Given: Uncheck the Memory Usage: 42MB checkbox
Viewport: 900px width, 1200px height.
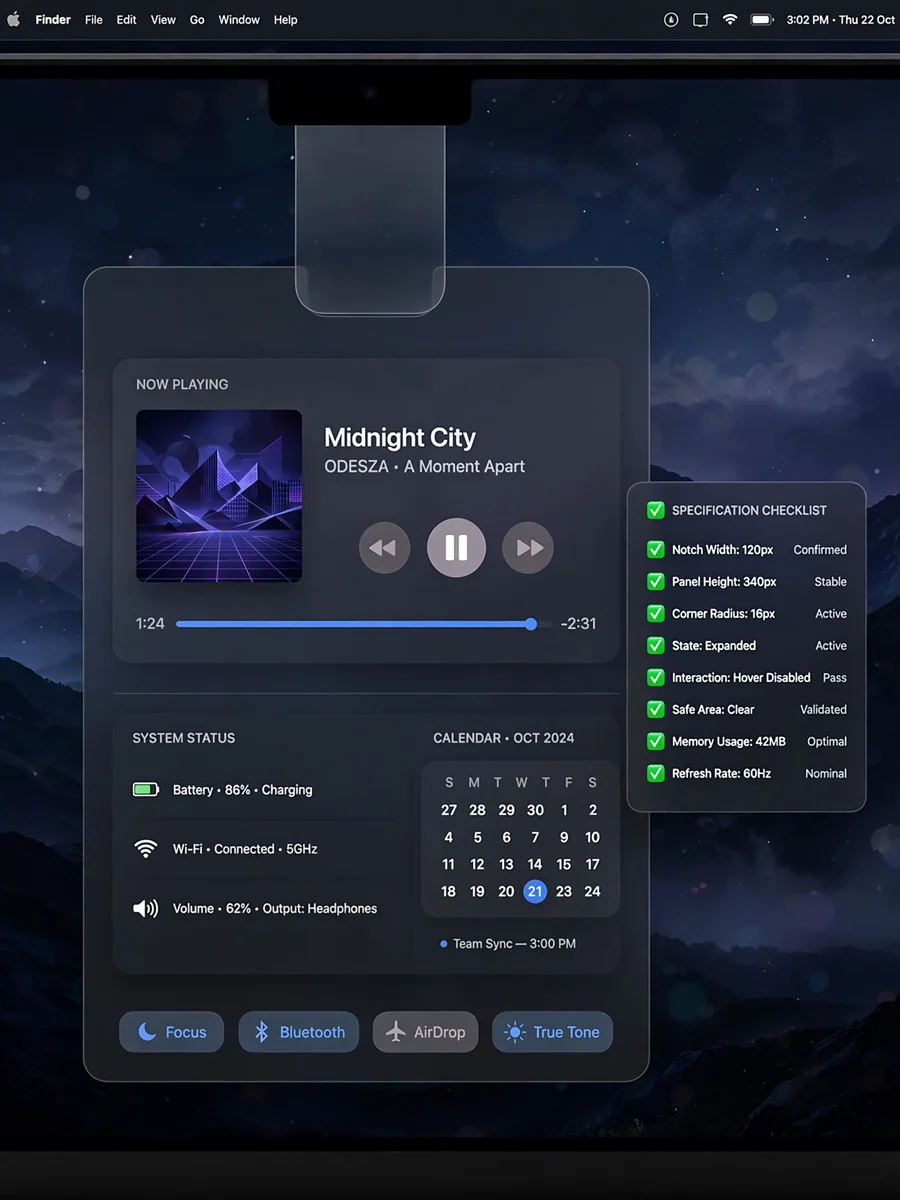Looking at the screenshot, I should pos(656,742).
